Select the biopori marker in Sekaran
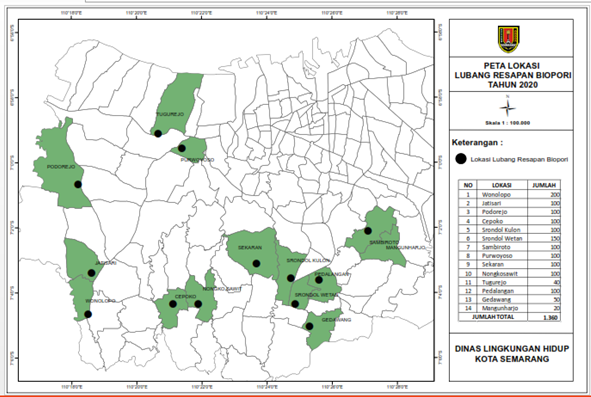 [256, 264]
